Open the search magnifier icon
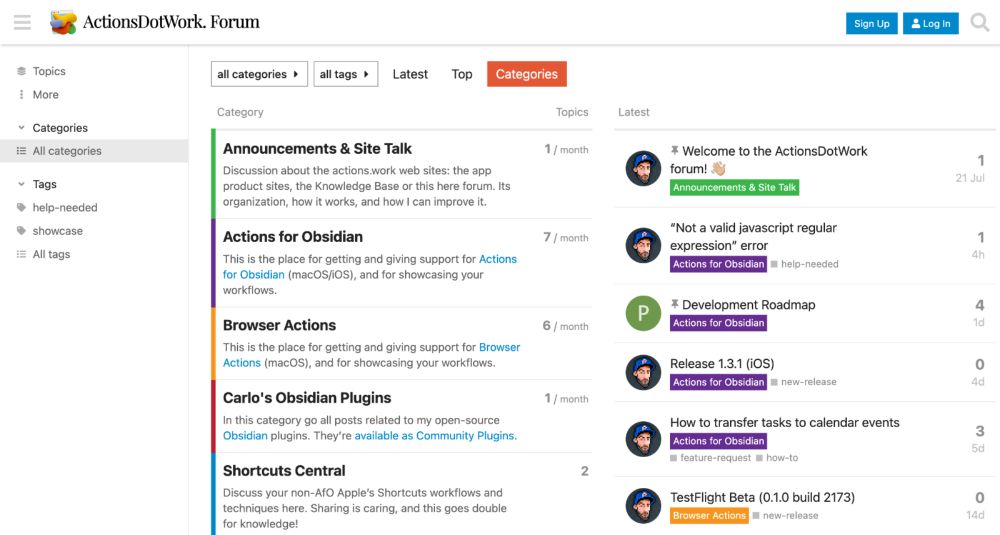 tap(980, 22)
